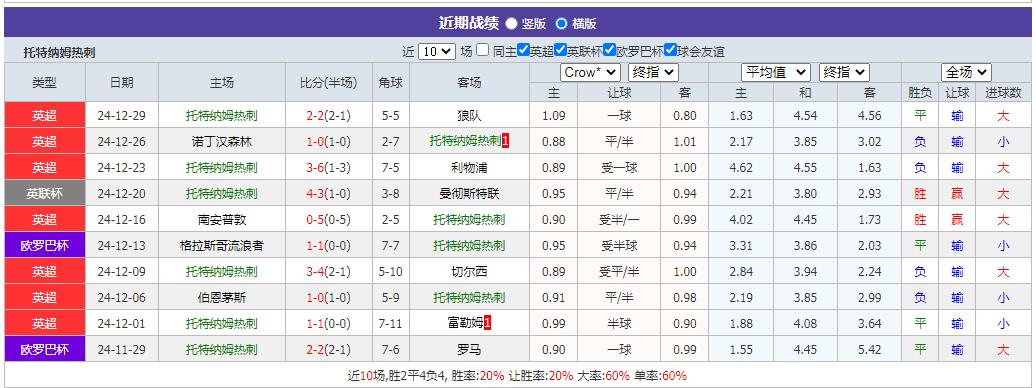The width and height of the screenshot is (1036, 388).
Task: Toggle the 欧罗巴杯 filter checkbox
Action: point(610,50)
